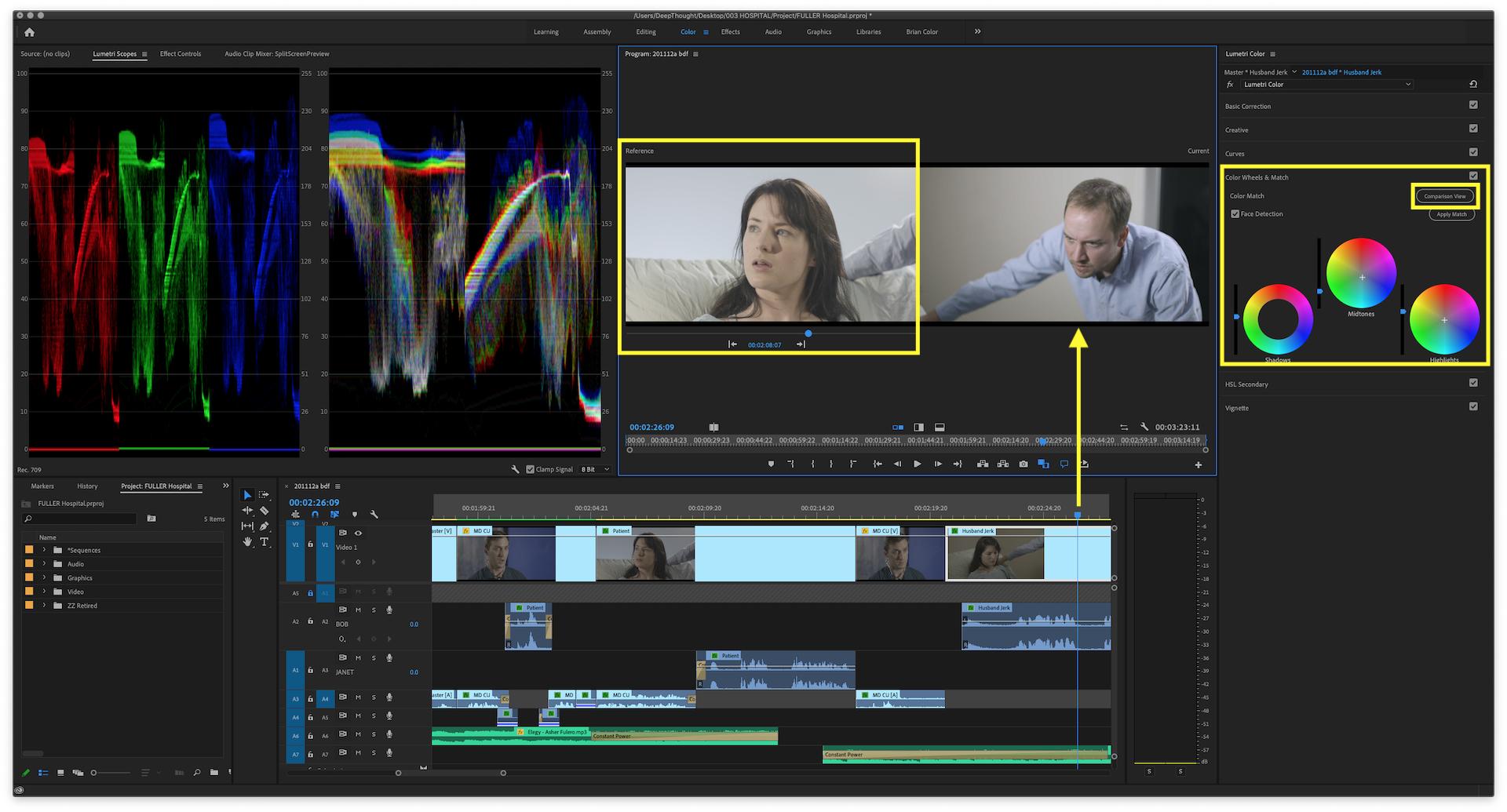Open the Markers panel tab

42,486
